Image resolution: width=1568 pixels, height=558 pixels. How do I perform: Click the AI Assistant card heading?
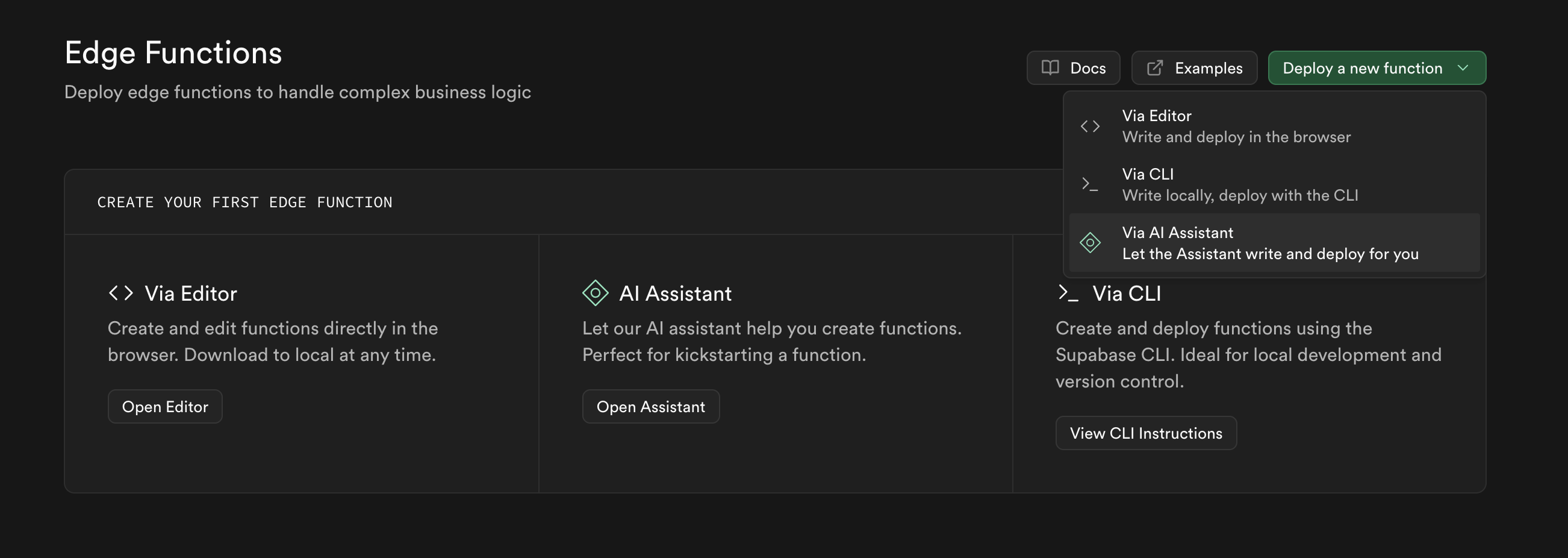(675, 293)
